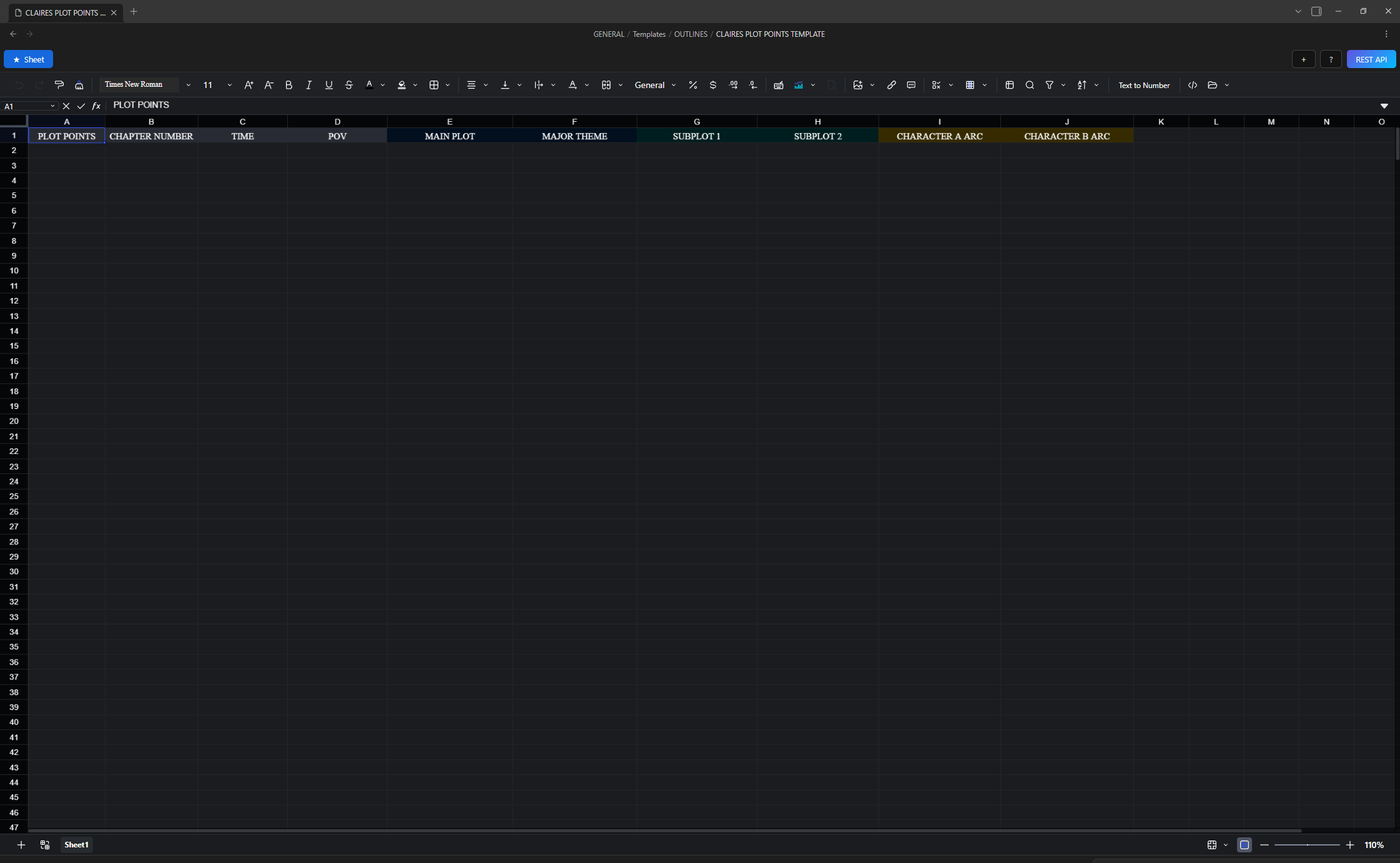The image size is (1400, 863).
Task: Apply percent number format
Action: pos(693,85)
